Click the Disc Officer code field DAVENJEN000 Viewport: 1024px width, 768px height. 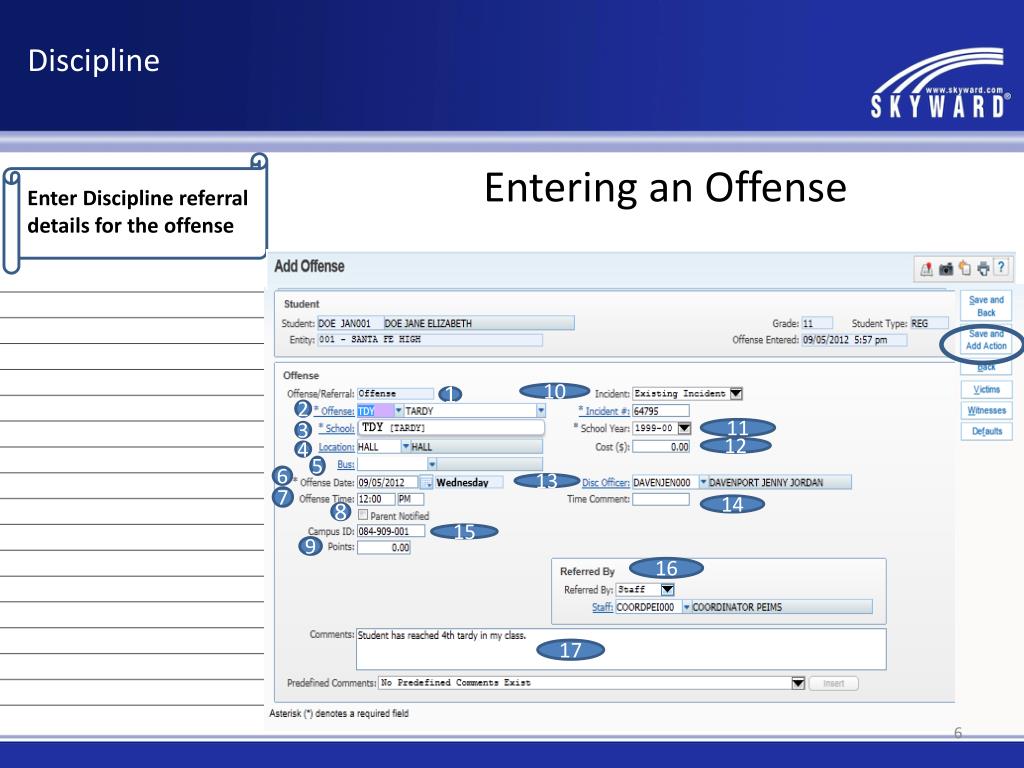[x=665, y=482]
